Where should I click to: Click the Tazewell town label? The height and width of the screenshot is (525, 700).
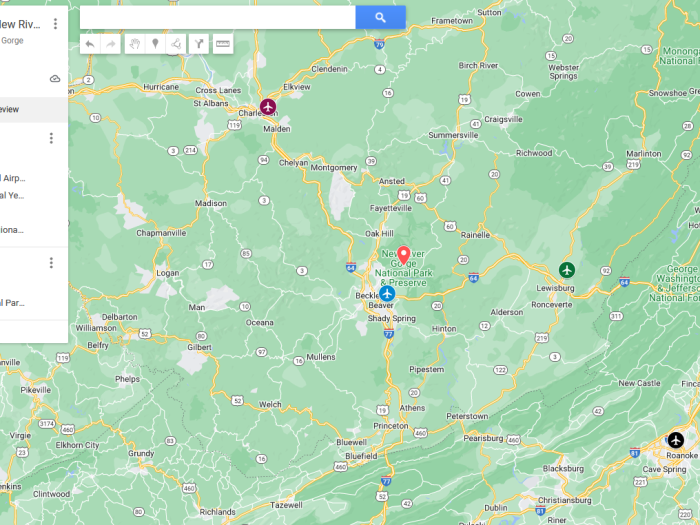click(286, 505)
